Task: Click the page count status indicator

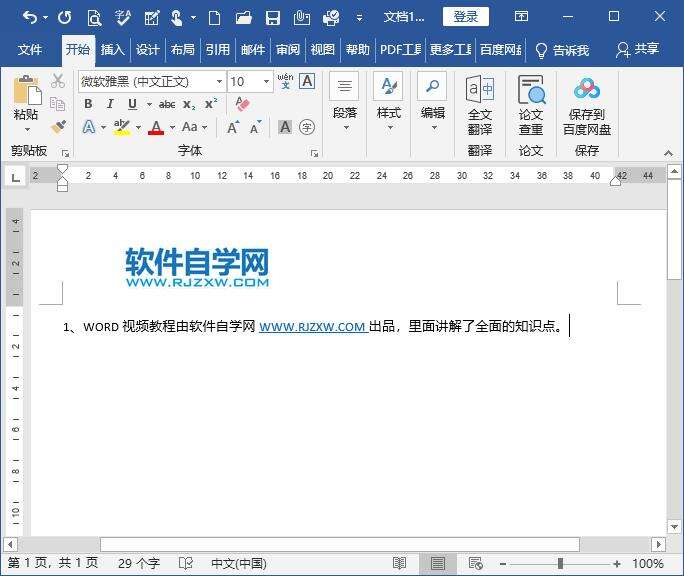Action: click(53, 563)
